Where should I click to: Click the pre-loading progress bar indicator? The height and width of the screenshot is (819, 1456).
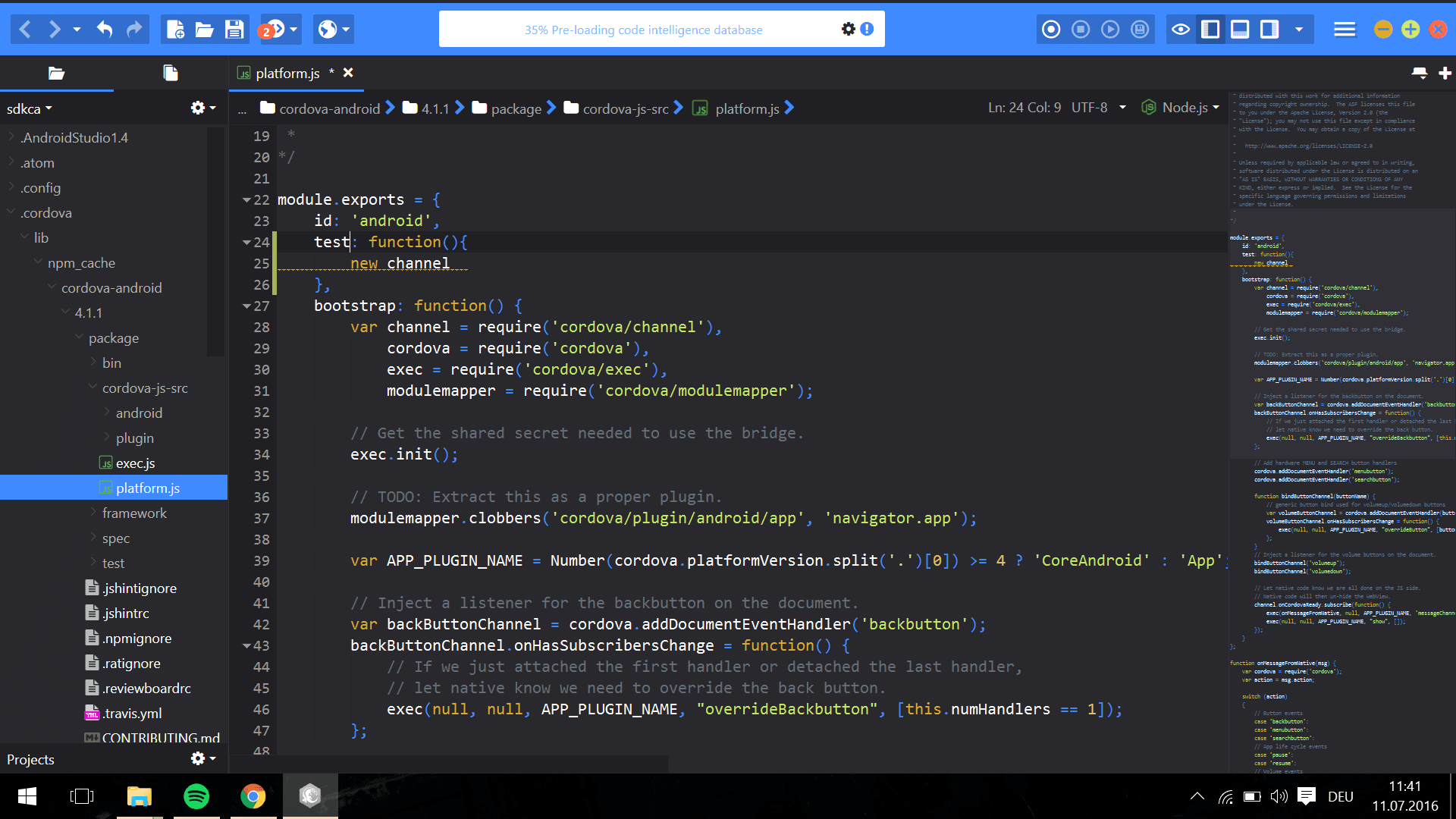(x=642, y=29)
